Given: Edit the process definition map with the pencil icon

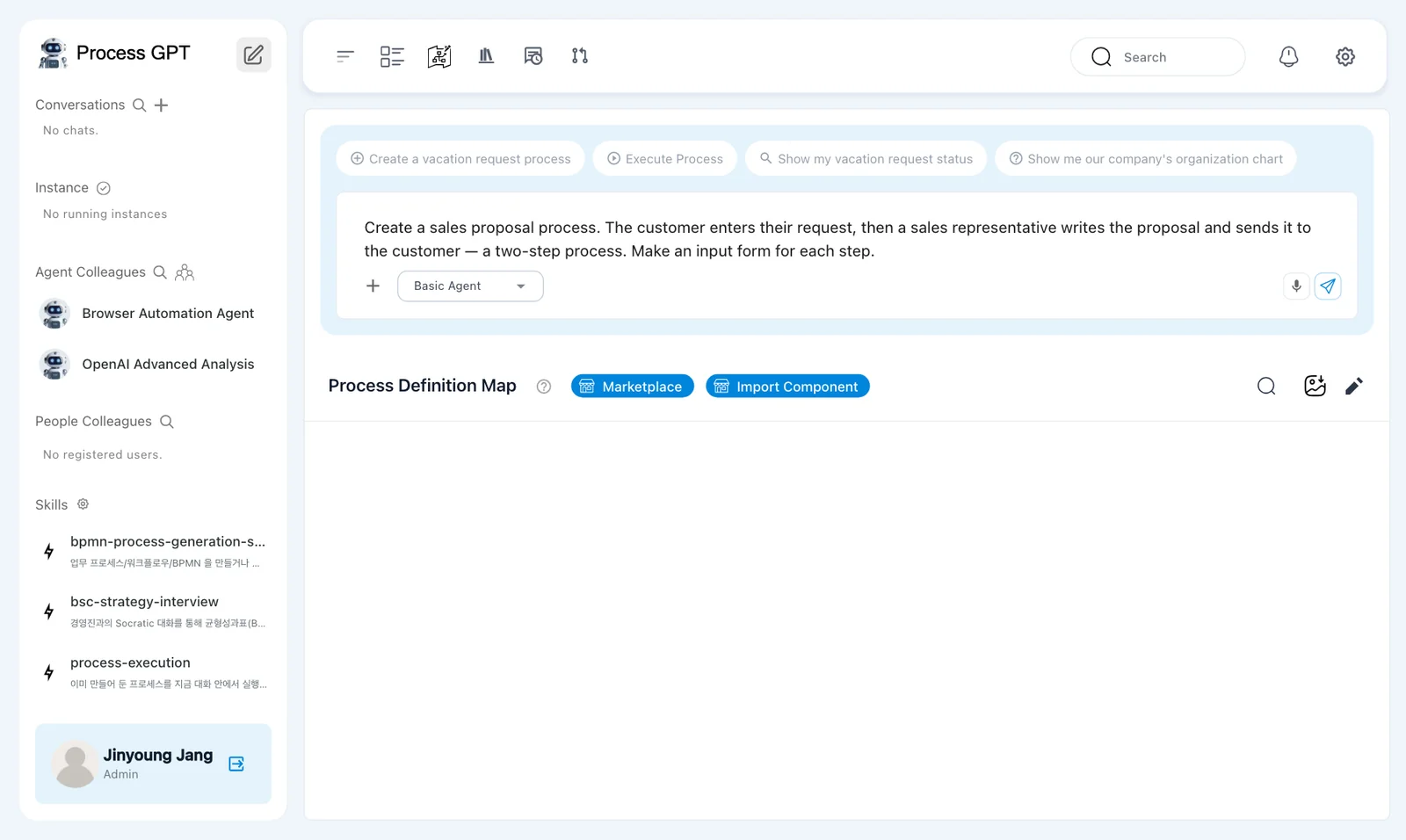Looking at the screenshot, I should (1354, 387).
